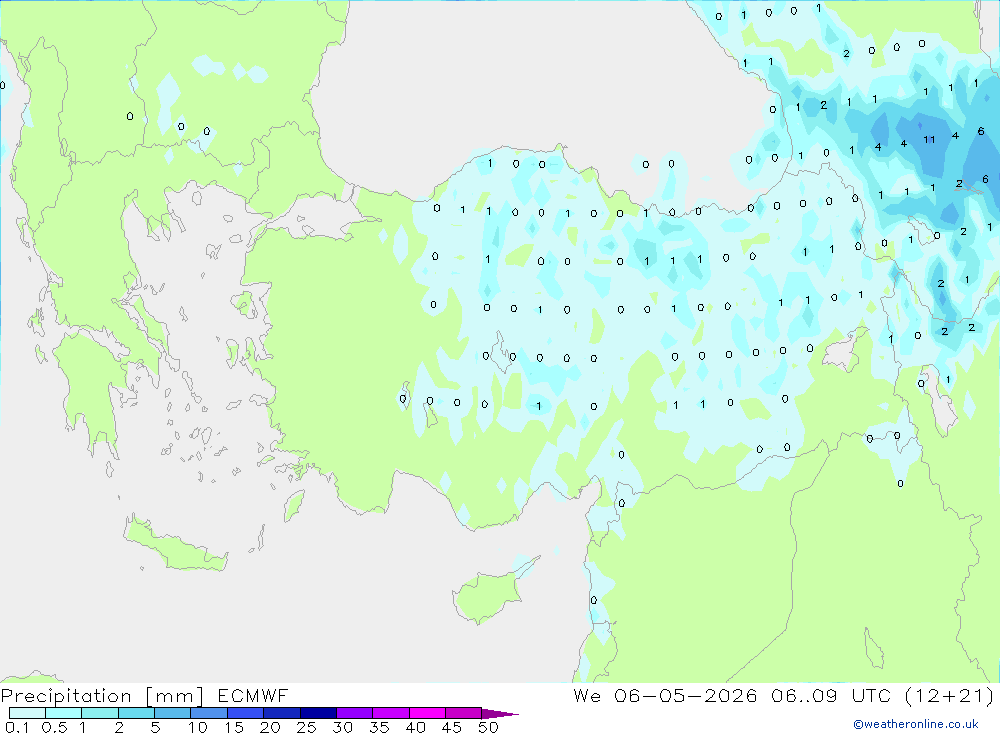Image resolution: width=1000 pixels, height=733 pixels.
Task: Click the above-50 arrow at legend end
Action: [x=500, y=714]
